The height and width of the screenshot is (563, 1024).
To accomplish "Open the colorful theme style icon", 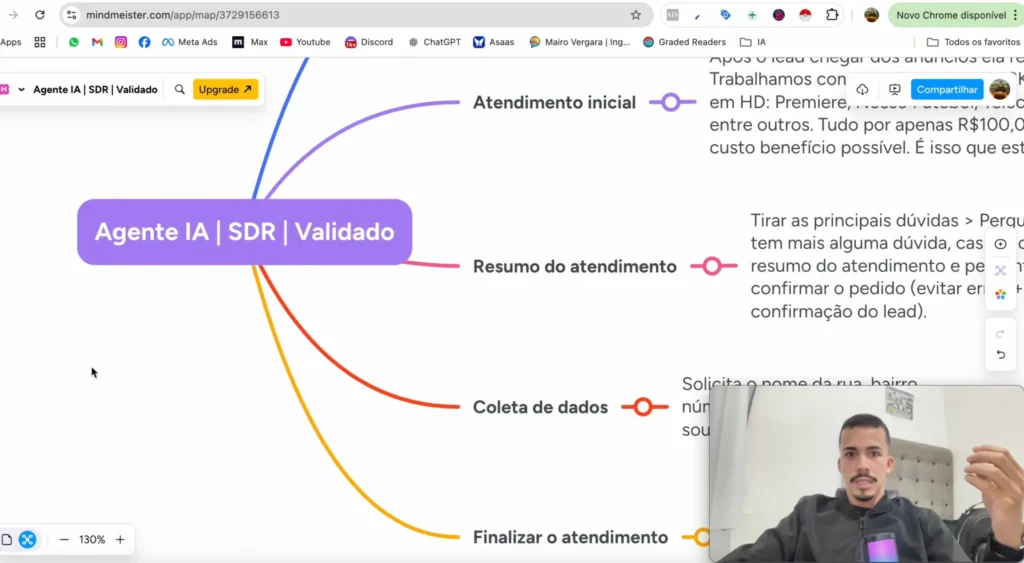I will pyautogui.click(x=1000, y=294).
